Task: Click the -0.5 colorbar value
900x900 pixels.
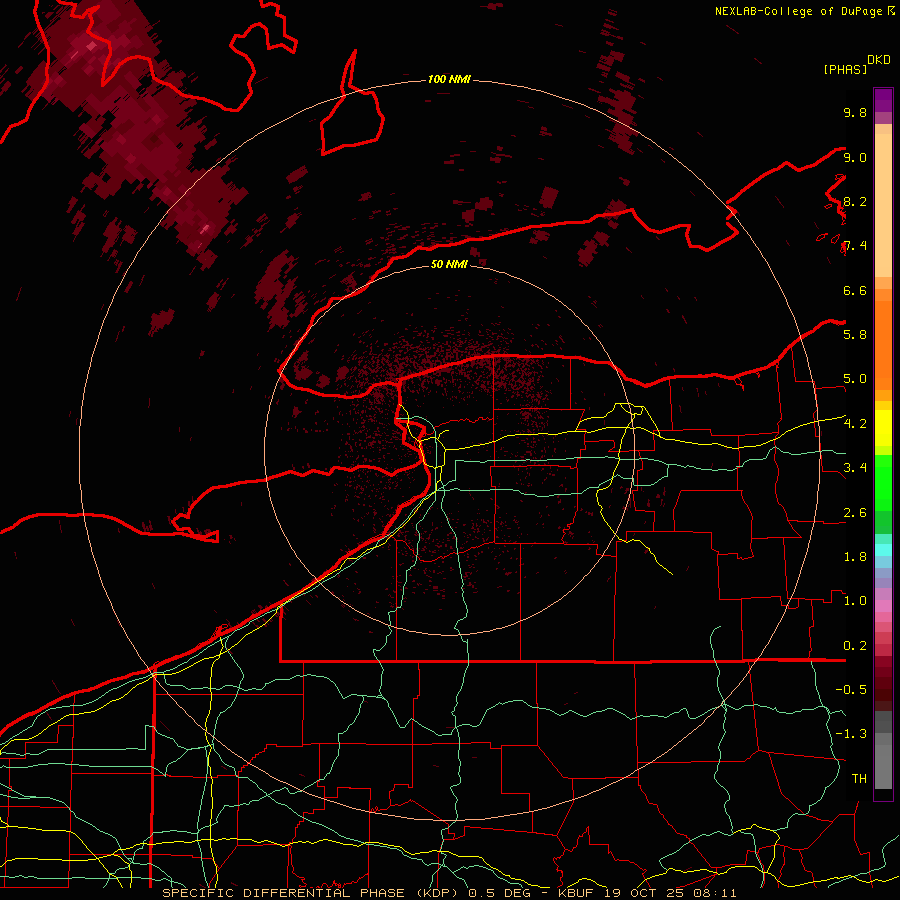Action: pyautogui.click(x=851, y=690)
